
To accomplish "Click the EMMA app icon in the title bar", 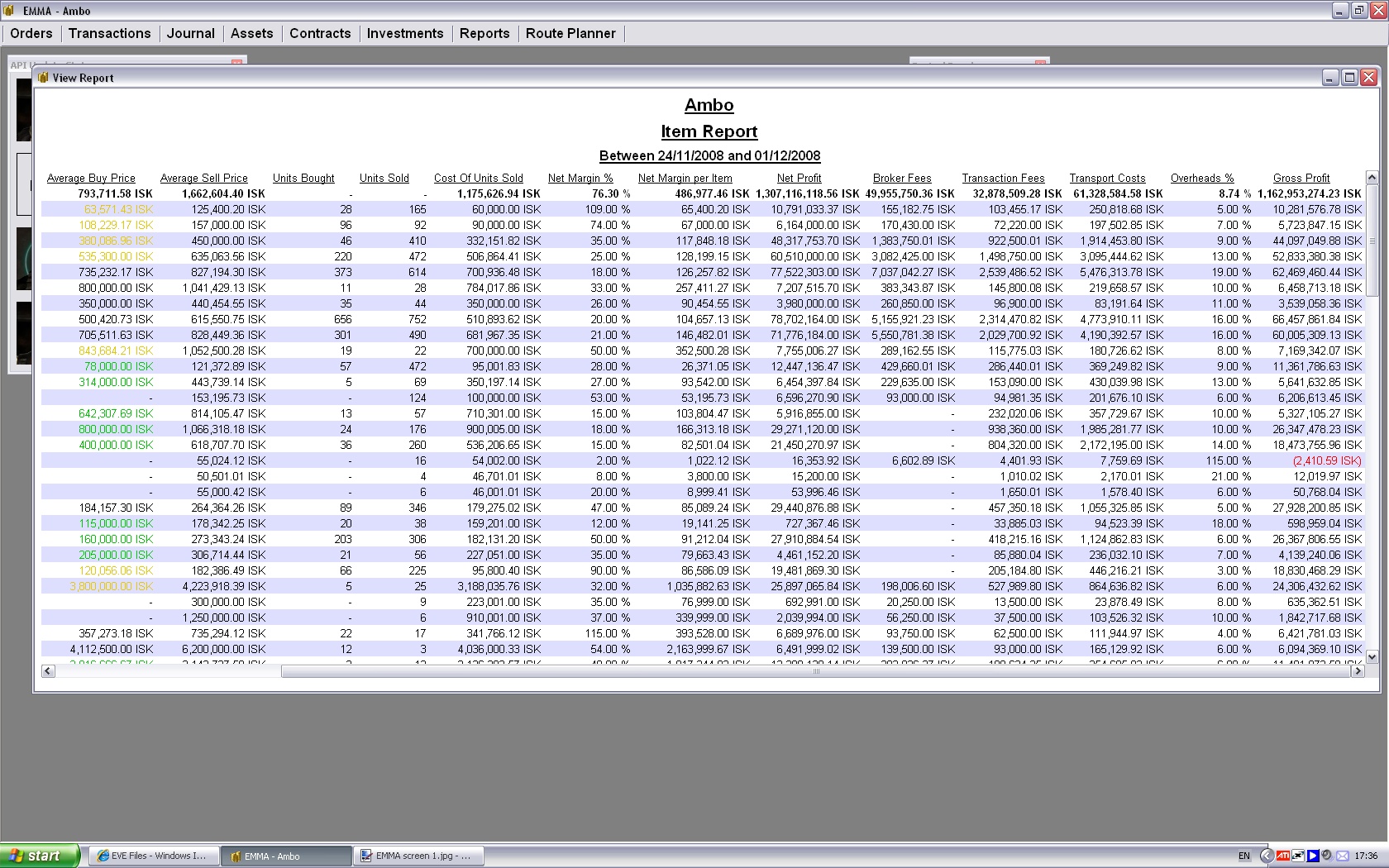I will click(9, 11).
